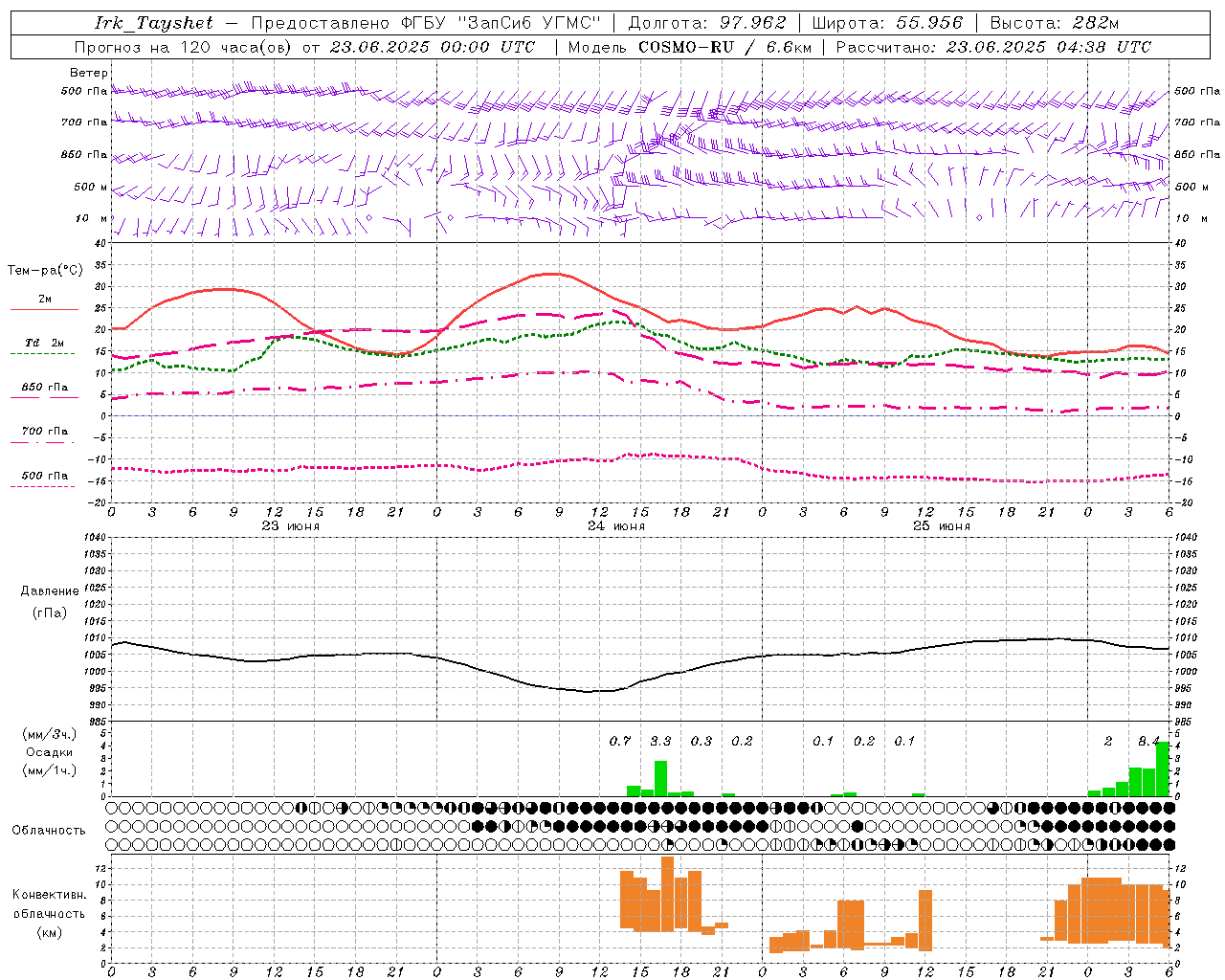This screenshot has width=1225, height=980.
Task: Click the '23 июня' date label
Action: pos(291,526)
